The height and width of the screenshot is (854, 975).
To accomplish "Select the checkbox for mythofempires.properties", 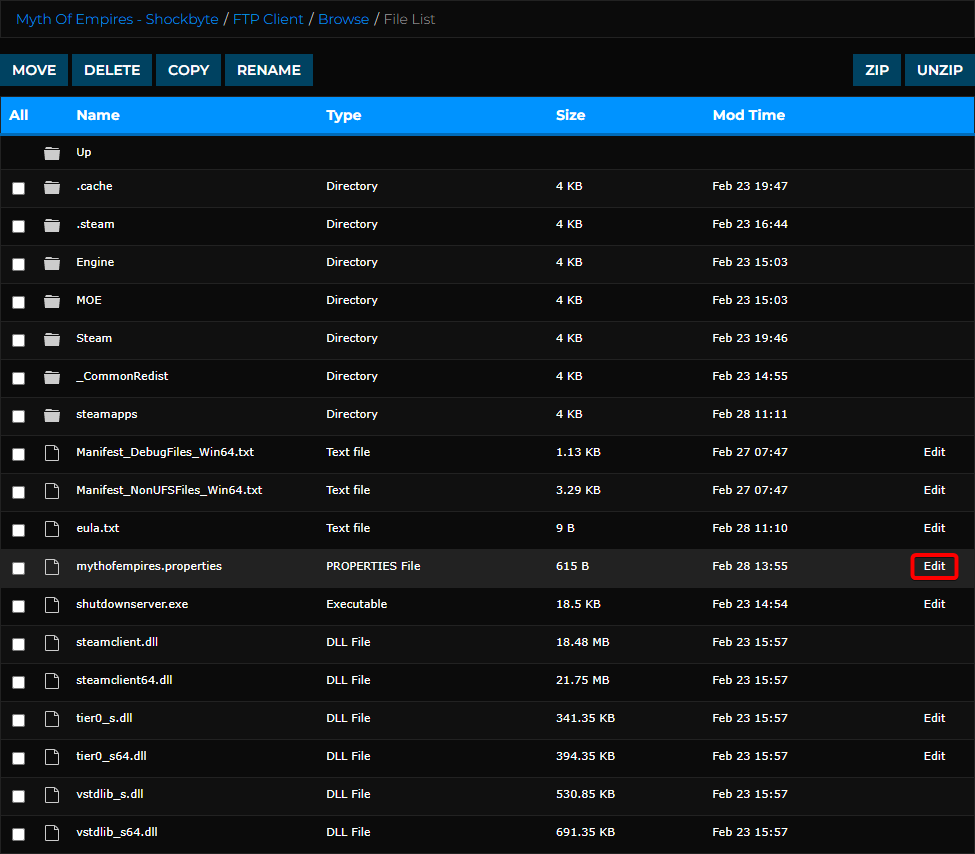I will click(x=18, y=566).
